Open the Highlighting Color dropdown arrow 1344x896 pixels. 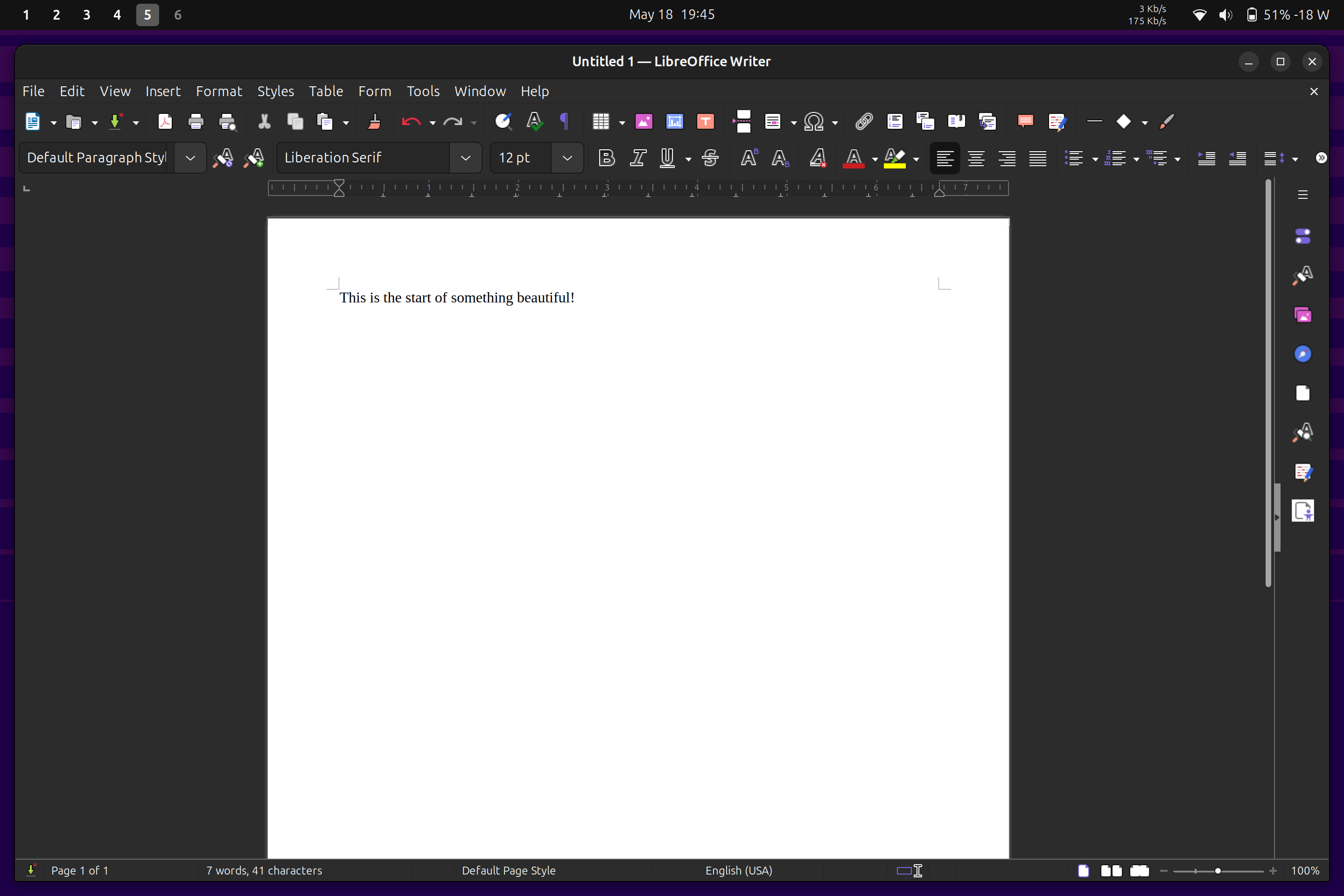pyautogui.click(x=916, y=159)
